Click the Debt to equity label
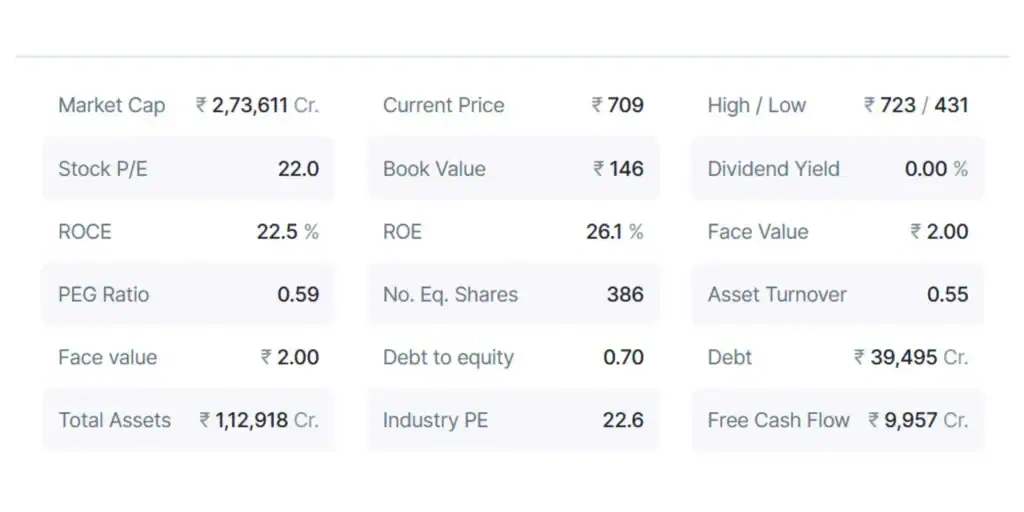Screen dimensions: 1024x512 point(448,358)
